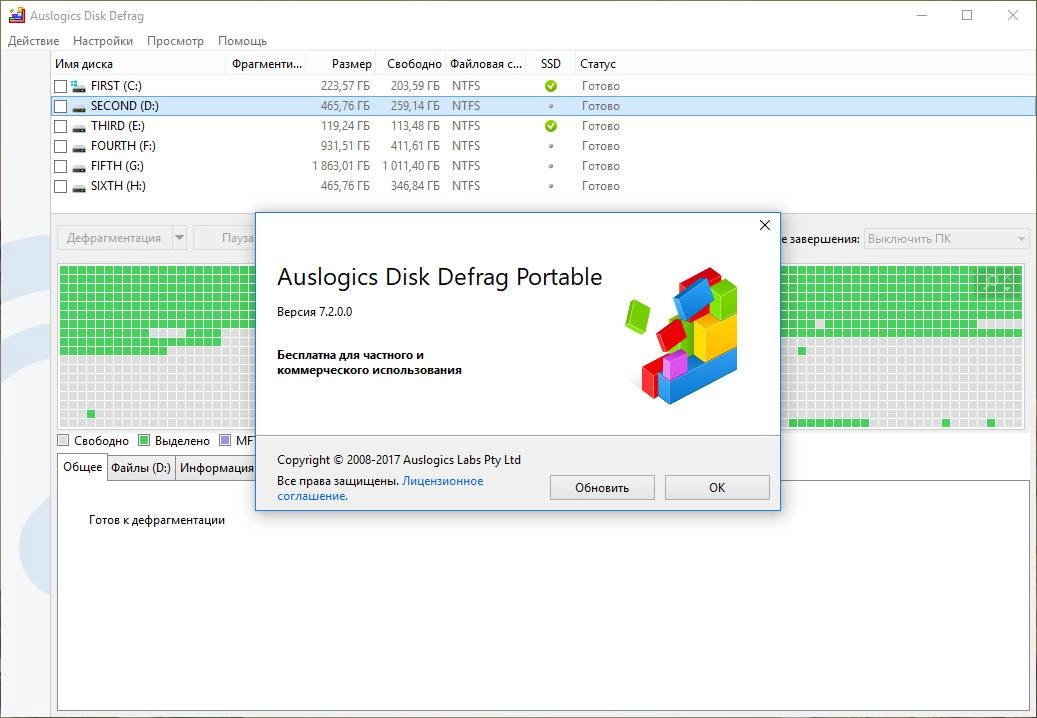The image size is (1037, 718).
Task: Click the purple MFT legend swatch
Action: (225, 440)
